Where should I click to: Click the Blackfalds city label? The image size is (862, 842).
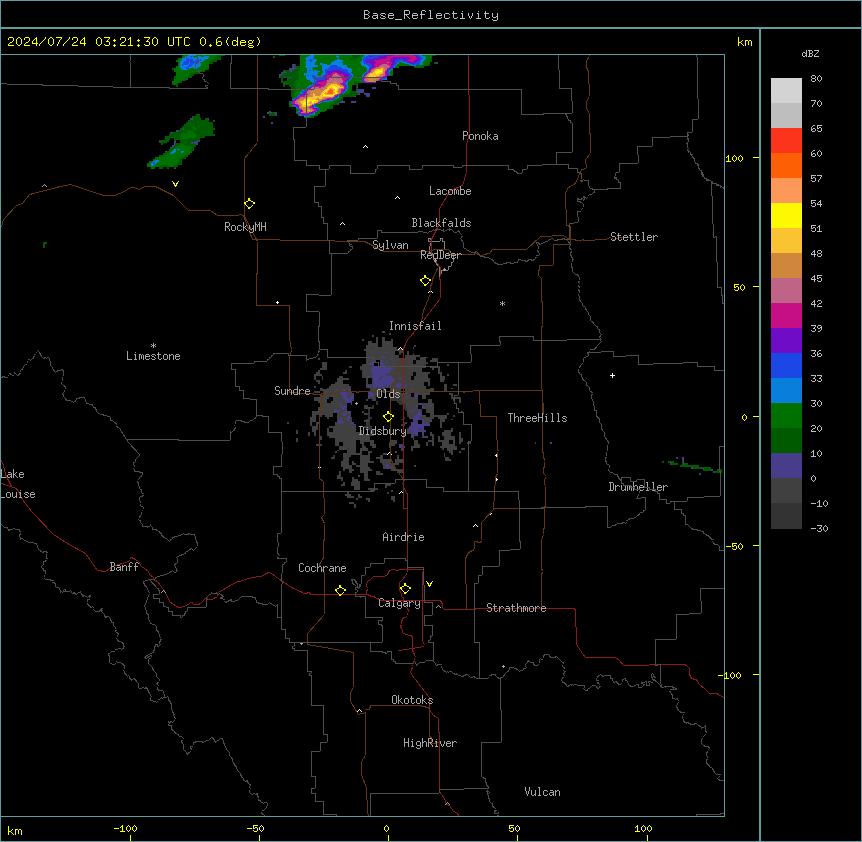click(x=441, y=223)
